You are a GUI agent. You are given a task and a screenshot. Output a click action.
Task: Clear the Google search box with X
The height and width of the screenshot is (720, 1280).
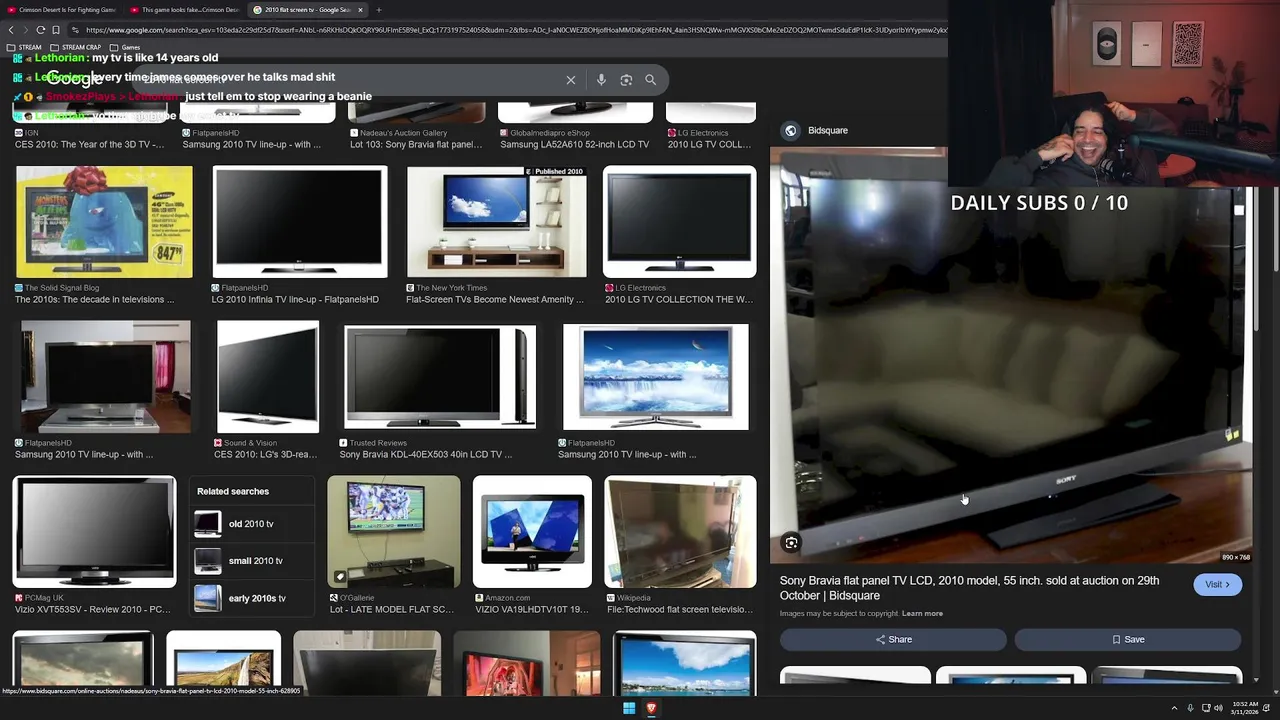click(571, 80)
